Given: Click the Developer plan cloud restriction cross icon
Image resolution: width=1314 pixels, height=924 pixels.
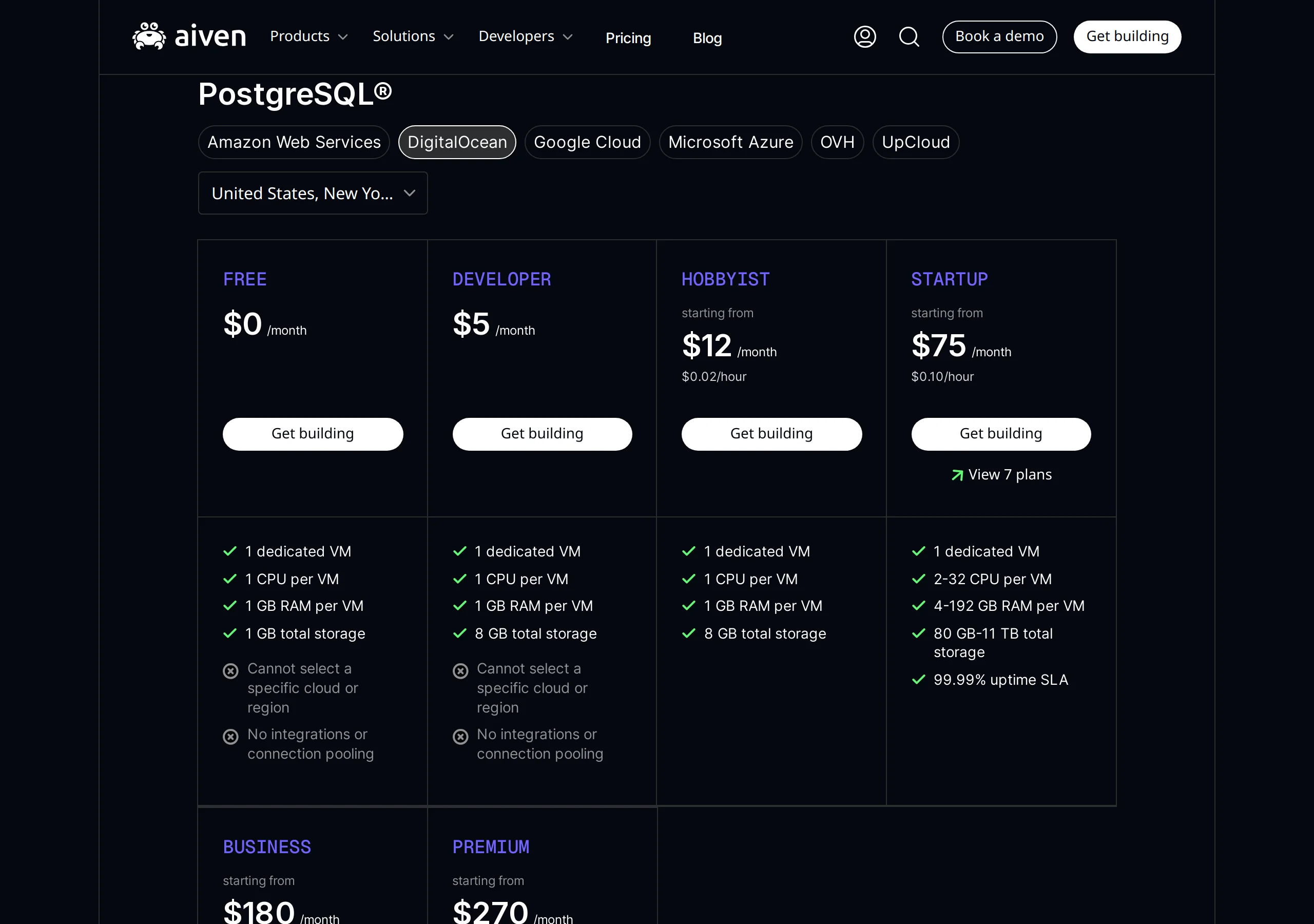Looking at the screenshot, I should (x=460, y=670).
